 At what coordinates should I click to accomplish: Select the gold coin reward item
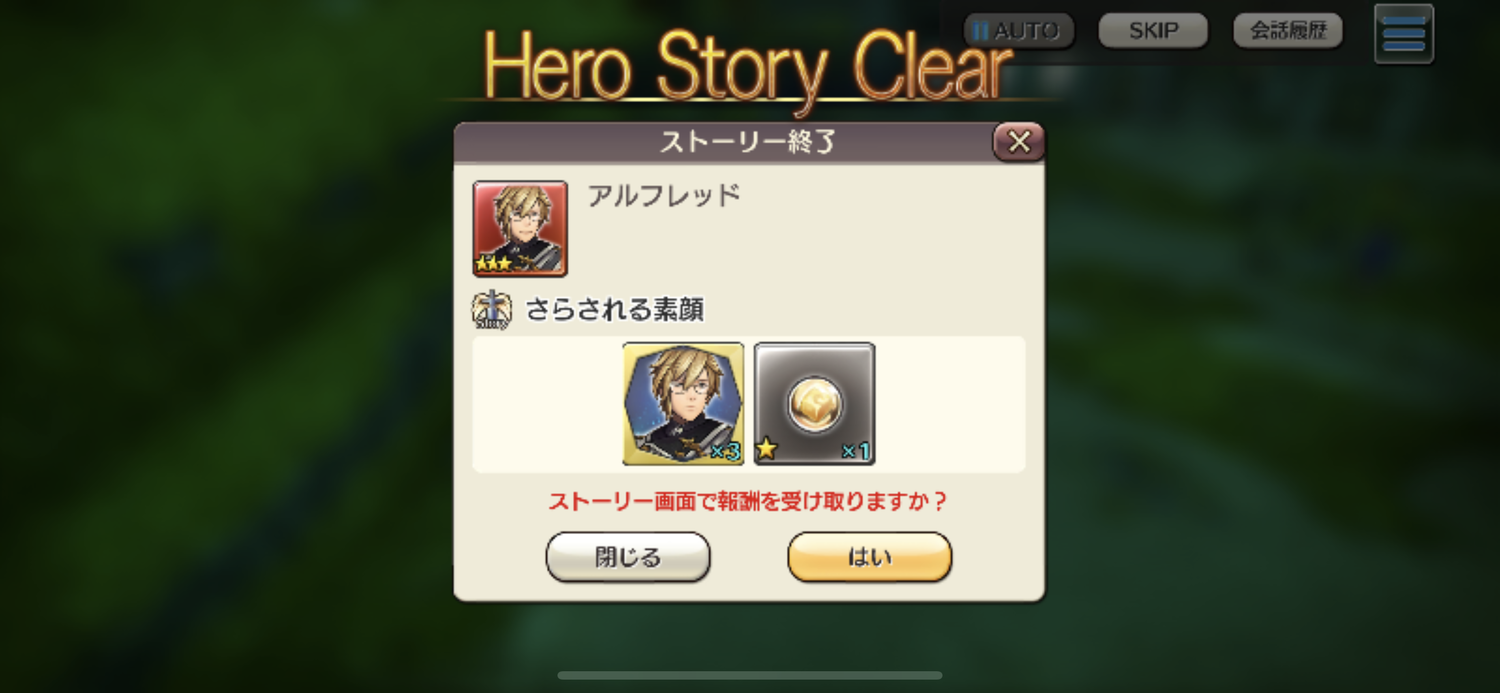pyautogui.click(x=814, y=404)
